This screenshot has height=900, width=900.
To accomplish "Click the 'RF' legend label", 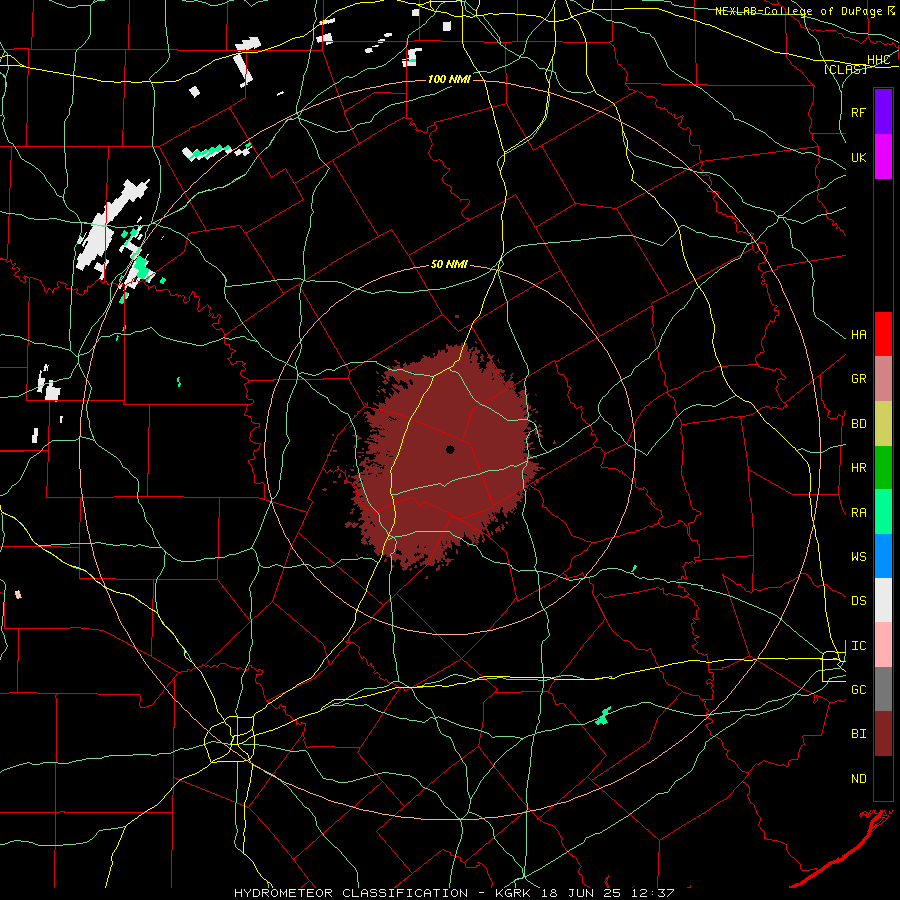I will 859,112.
